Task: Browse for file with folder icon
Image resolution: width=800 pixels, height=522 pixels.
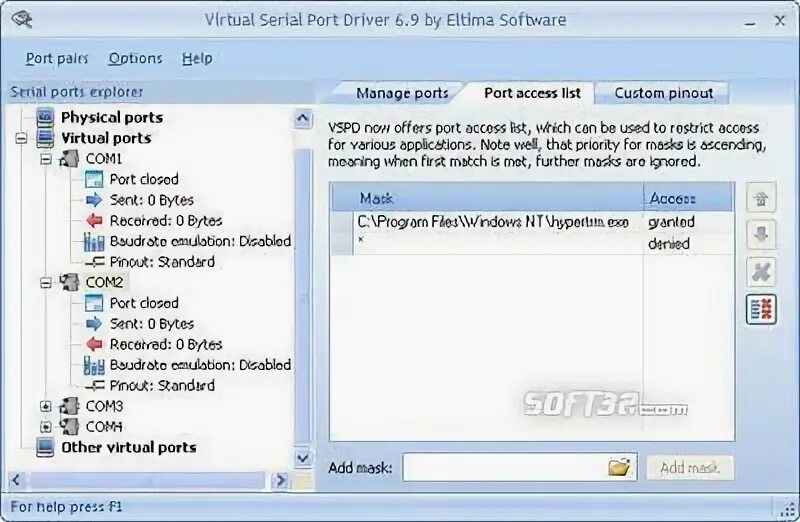Action: [619, 467]
